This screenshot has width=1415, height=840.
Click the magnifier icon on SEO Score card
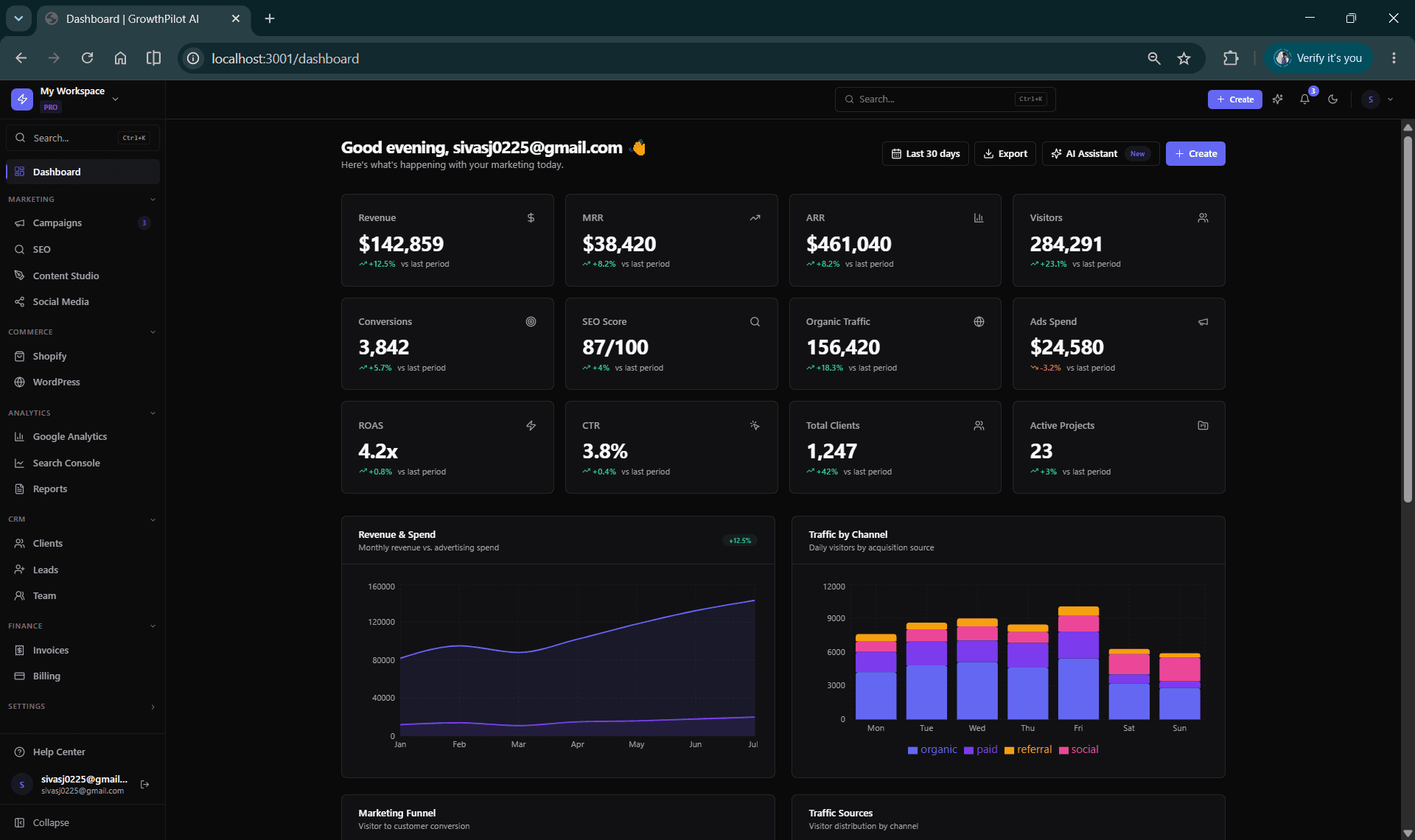pos(755,322)
